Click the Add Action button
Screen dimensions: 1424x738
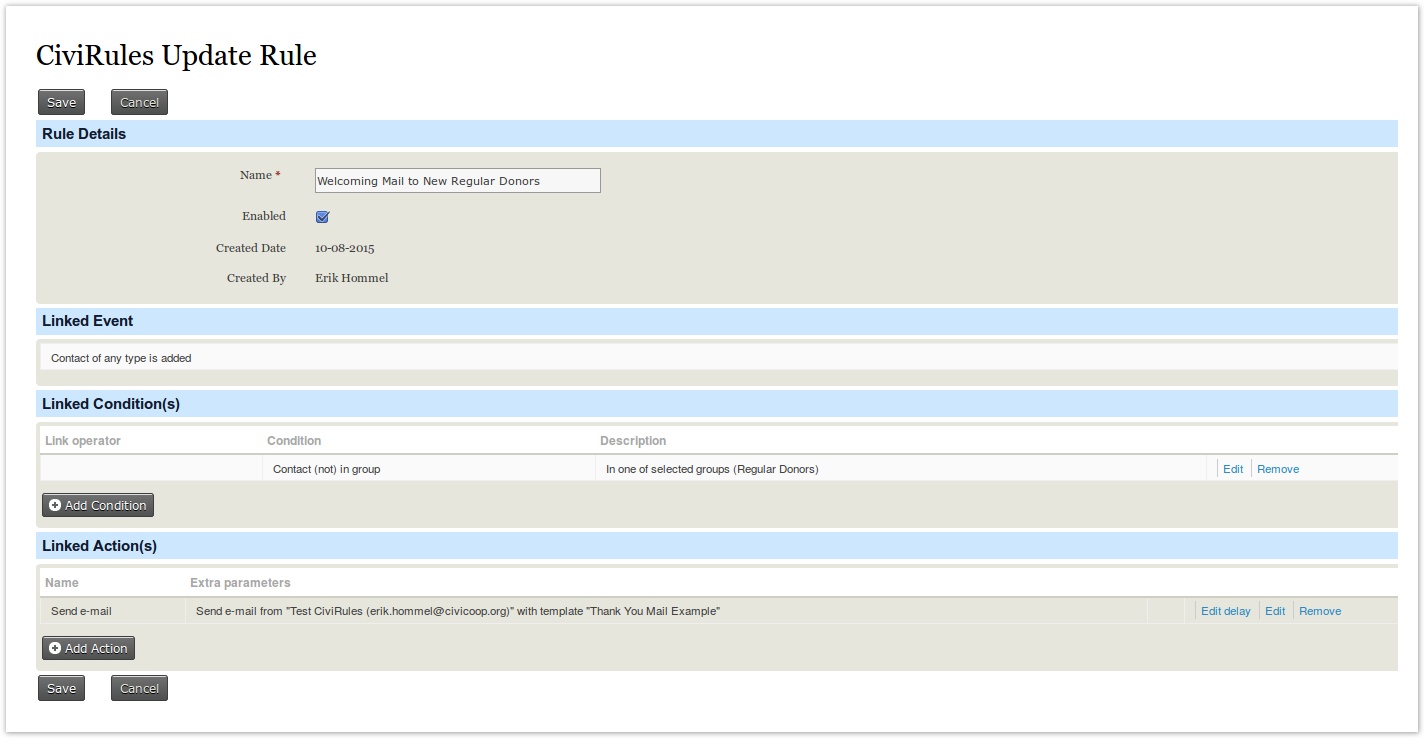[x=88, y=648]
